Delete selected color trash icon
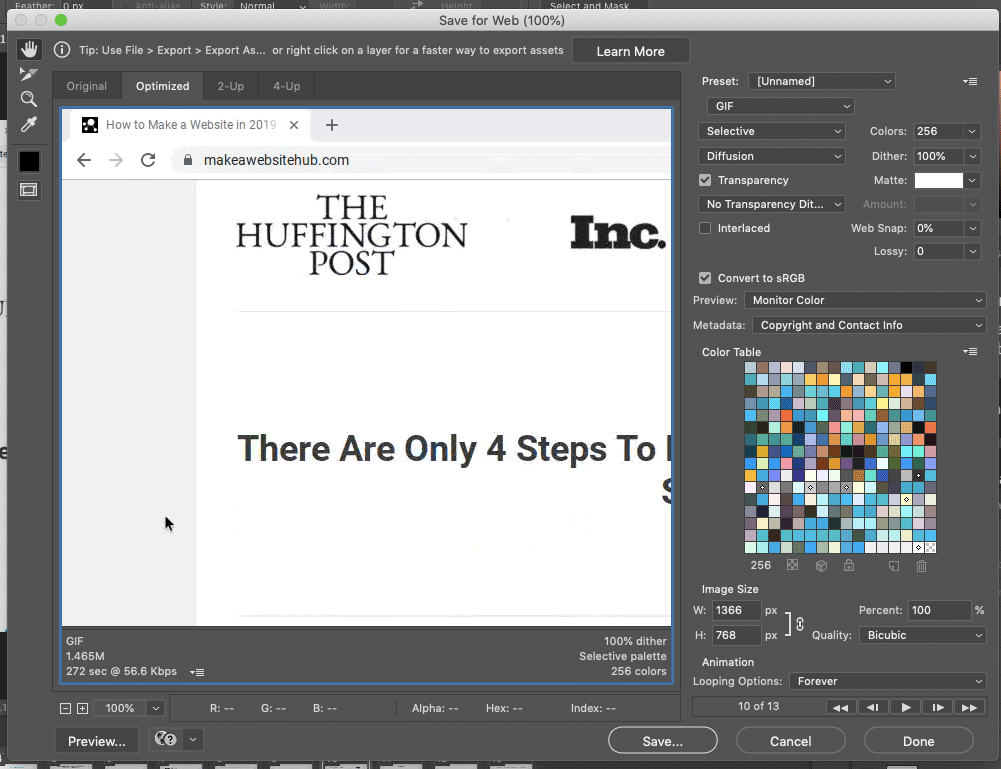 (x=921, y=565)
